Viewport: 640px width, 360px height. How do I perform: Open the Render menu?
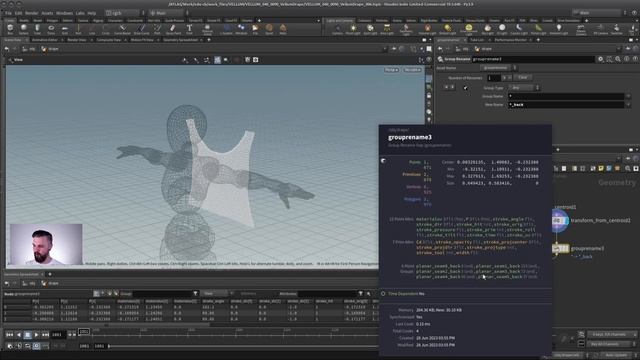(31, 13)
